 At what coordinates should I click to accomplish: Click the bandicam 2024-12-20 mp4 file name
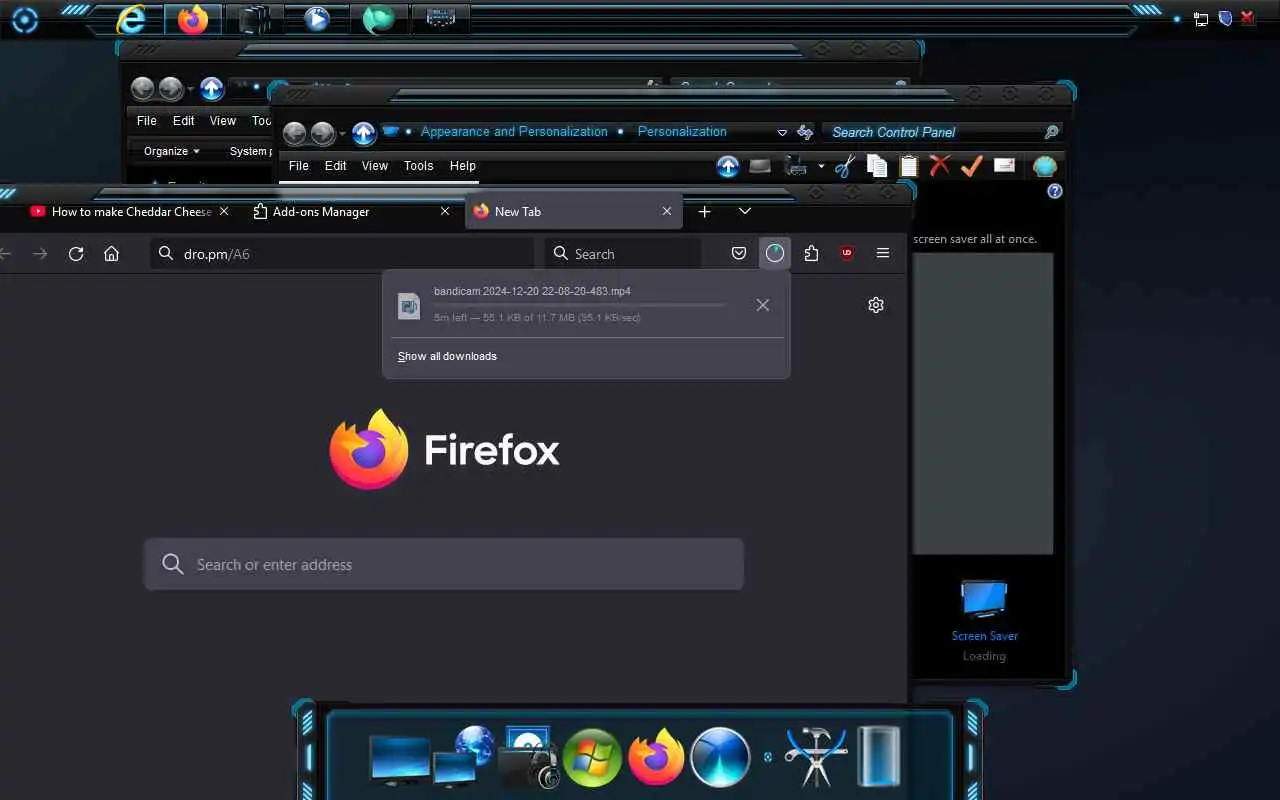point(532,291)
